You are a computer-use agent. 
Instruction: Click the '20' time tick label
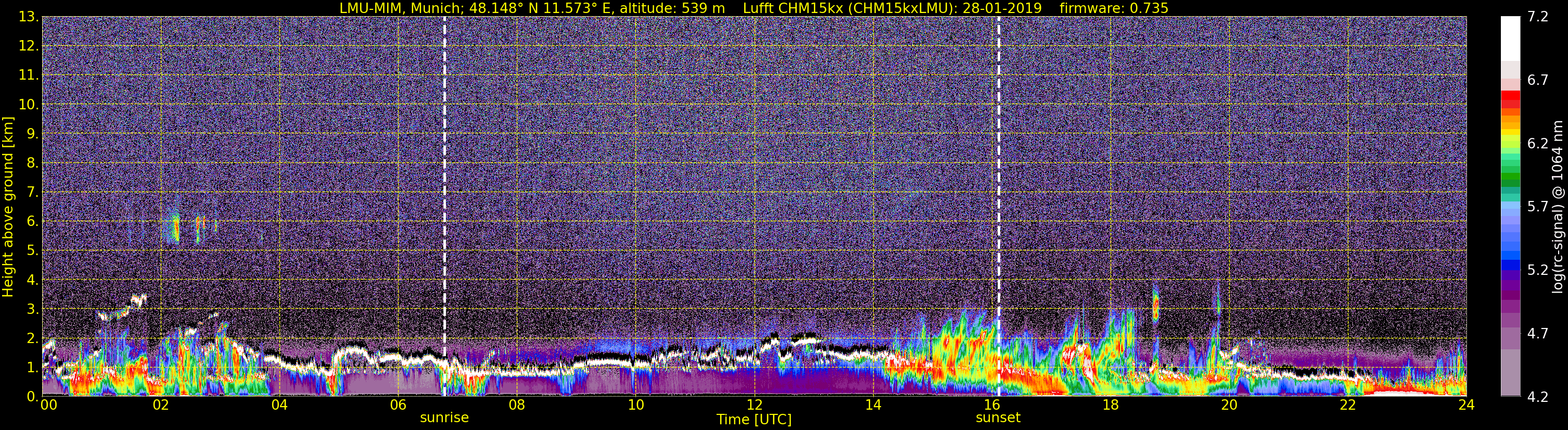(1229, 405)
